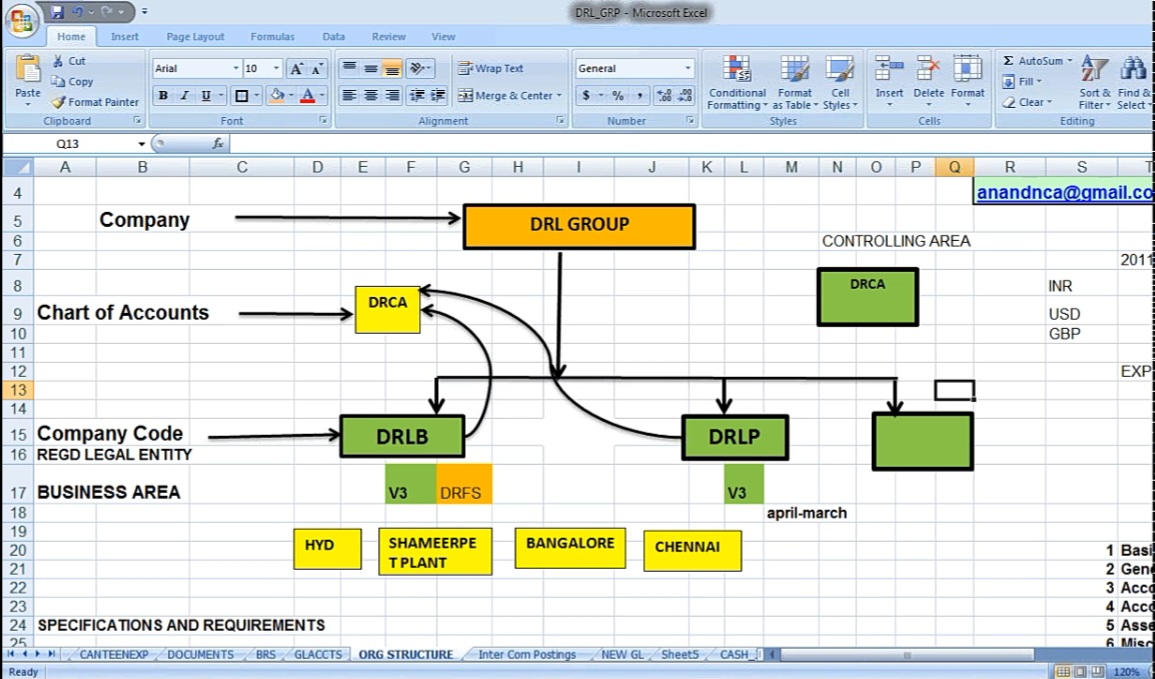1155x679 pixels.
Task: Align text to middle of cell
Action: [x=371, y=68]
